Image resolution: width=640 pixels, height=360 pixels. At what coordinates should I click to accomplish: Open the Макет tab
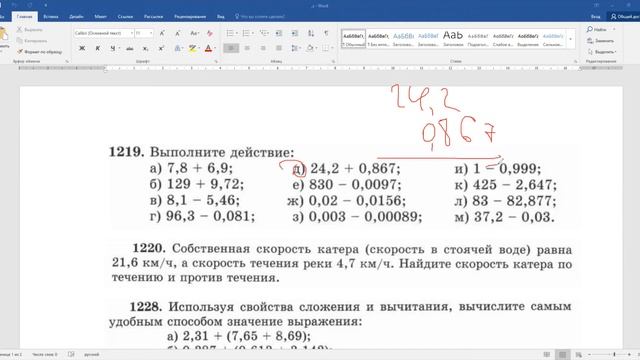coord(100,17)
